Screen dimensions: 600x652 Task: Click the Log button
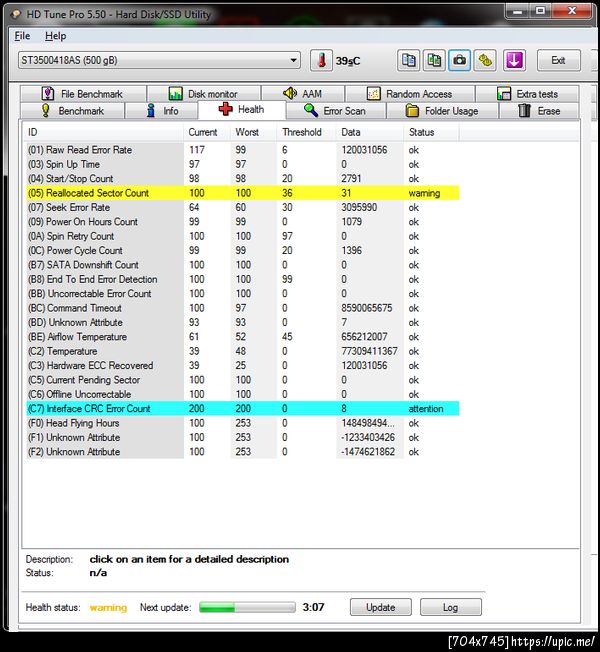(x=451, y=607)
